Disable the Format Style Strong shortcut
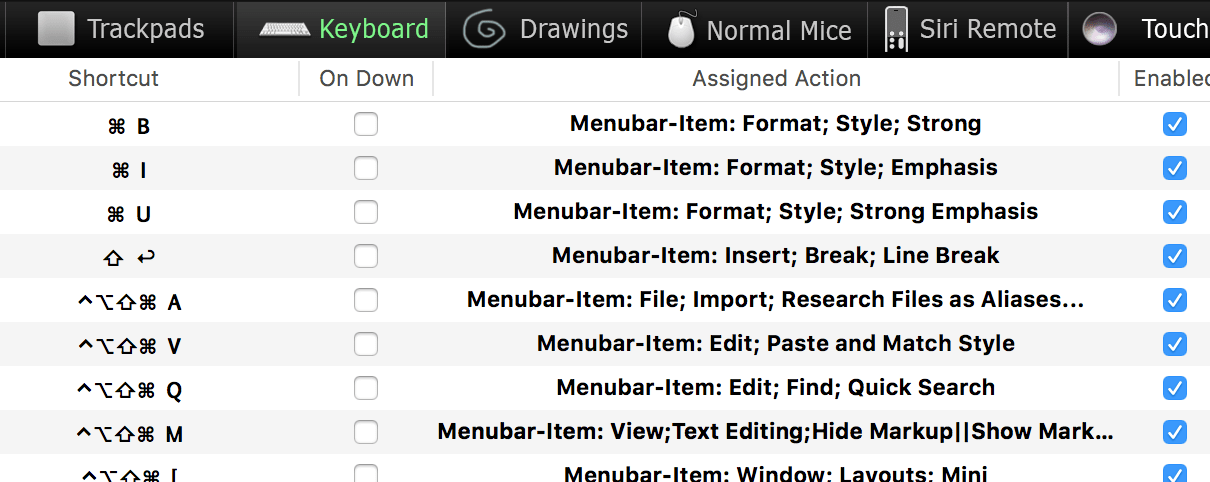This screenshot has width=1210, height=482. pyautogui.click(x=1175, y=124)
